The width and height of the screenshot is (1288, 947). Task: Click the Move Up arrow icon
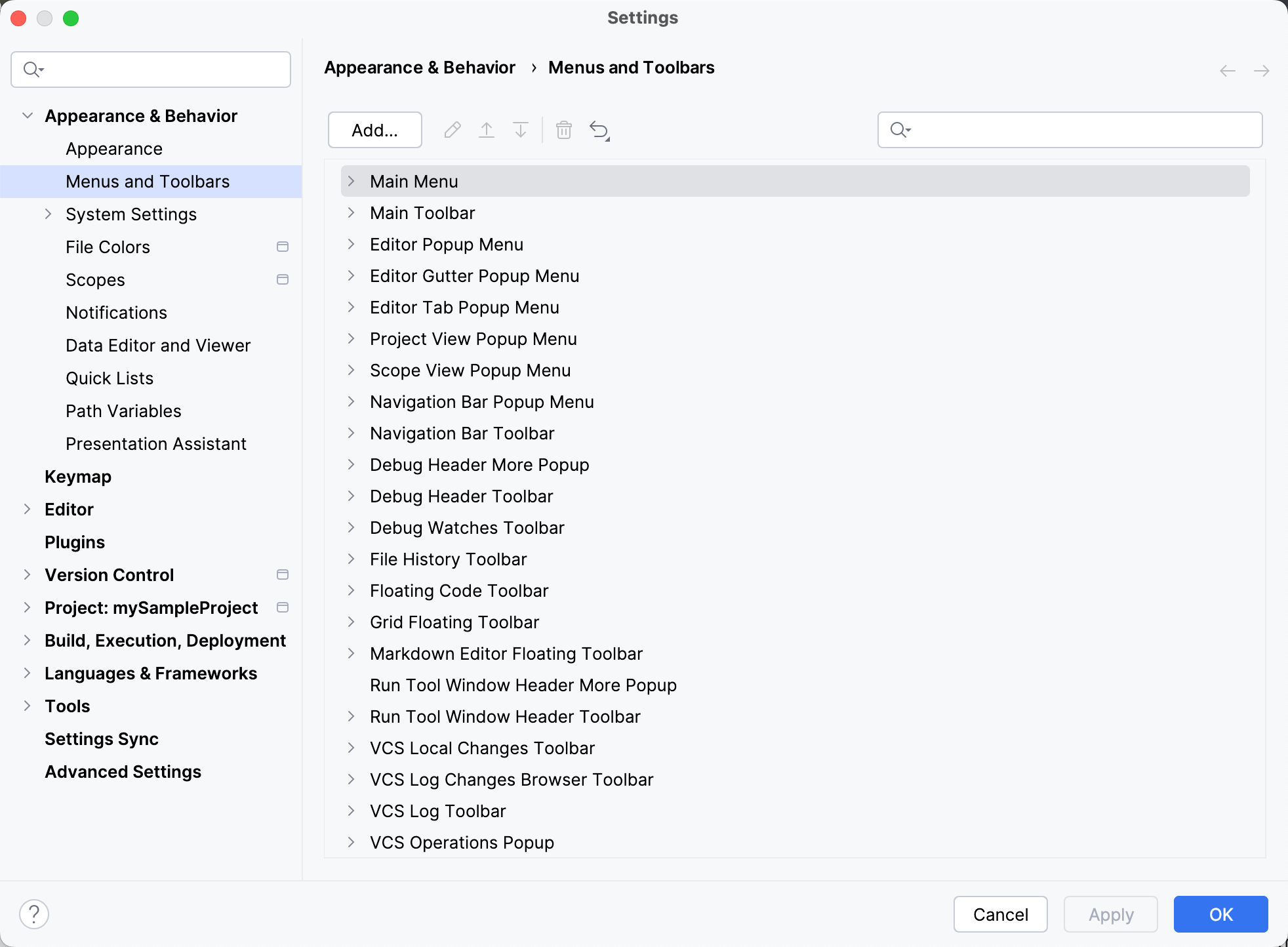tap(487, 130)
